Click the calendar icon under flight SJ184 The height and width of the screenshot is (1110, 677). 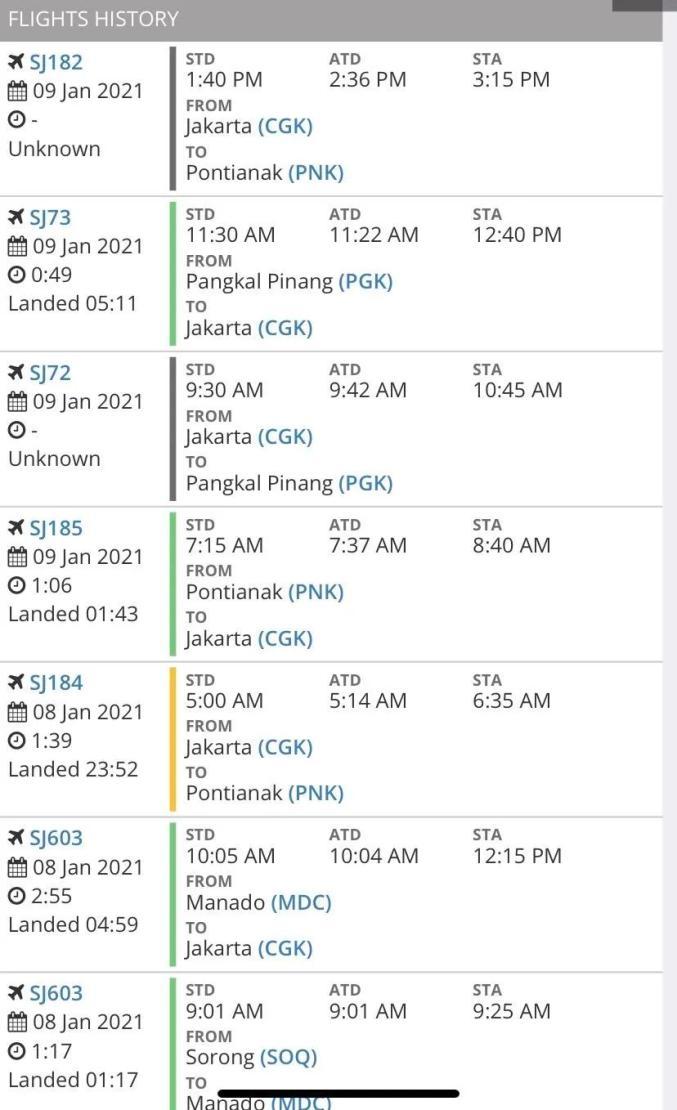(17, 712)
